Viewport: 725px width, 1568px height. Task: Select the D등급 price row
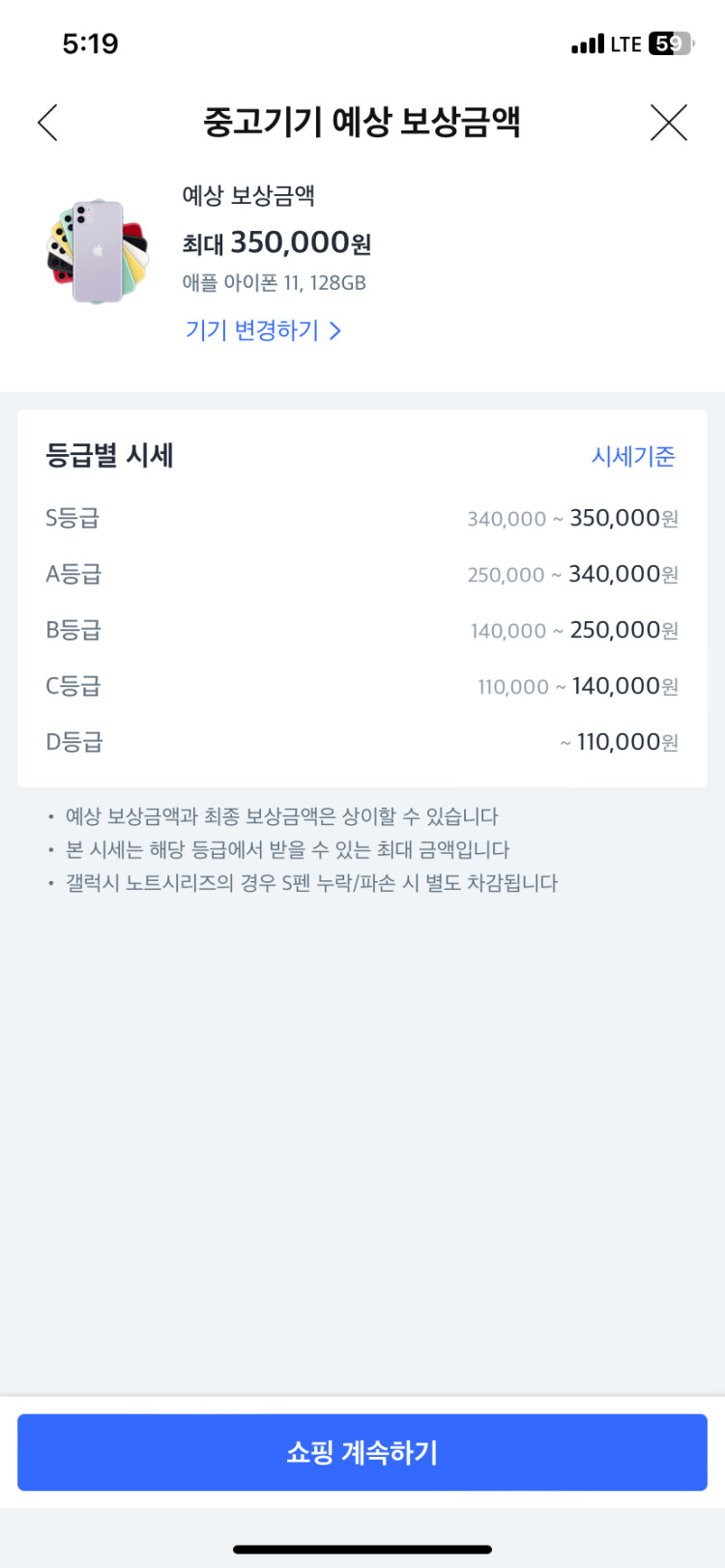[x=362, y=743]
